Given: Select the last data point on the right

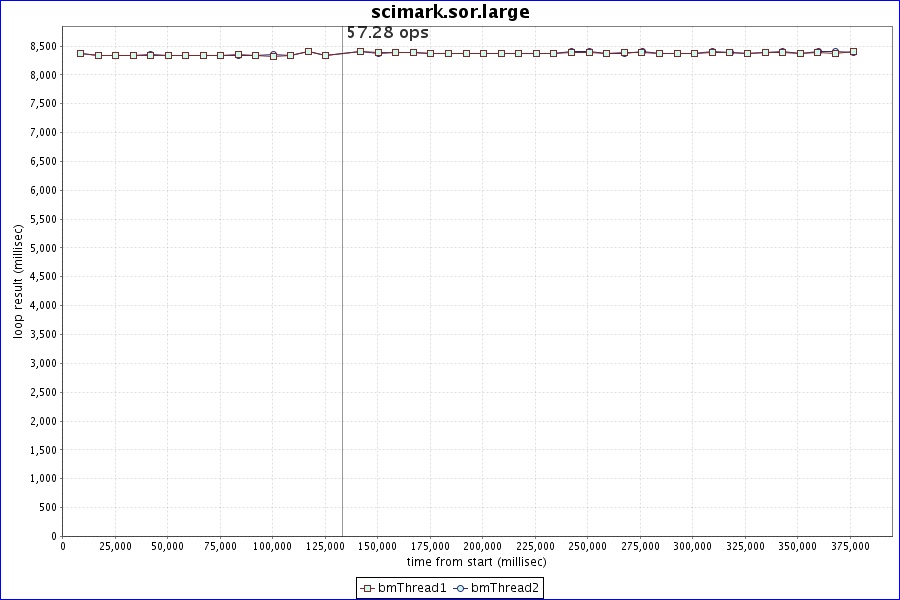Looking at the screenshot, I should tap(853, 51).
